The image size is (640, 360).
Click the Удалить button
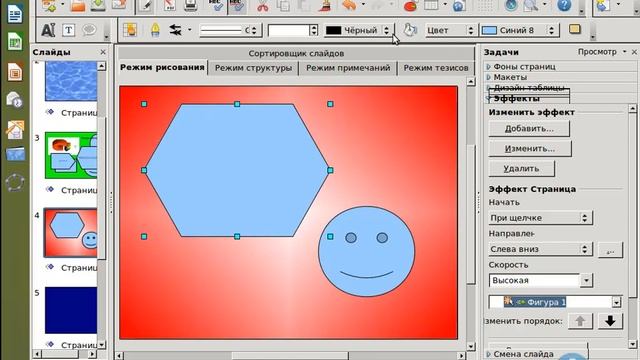tap(521, 169)
